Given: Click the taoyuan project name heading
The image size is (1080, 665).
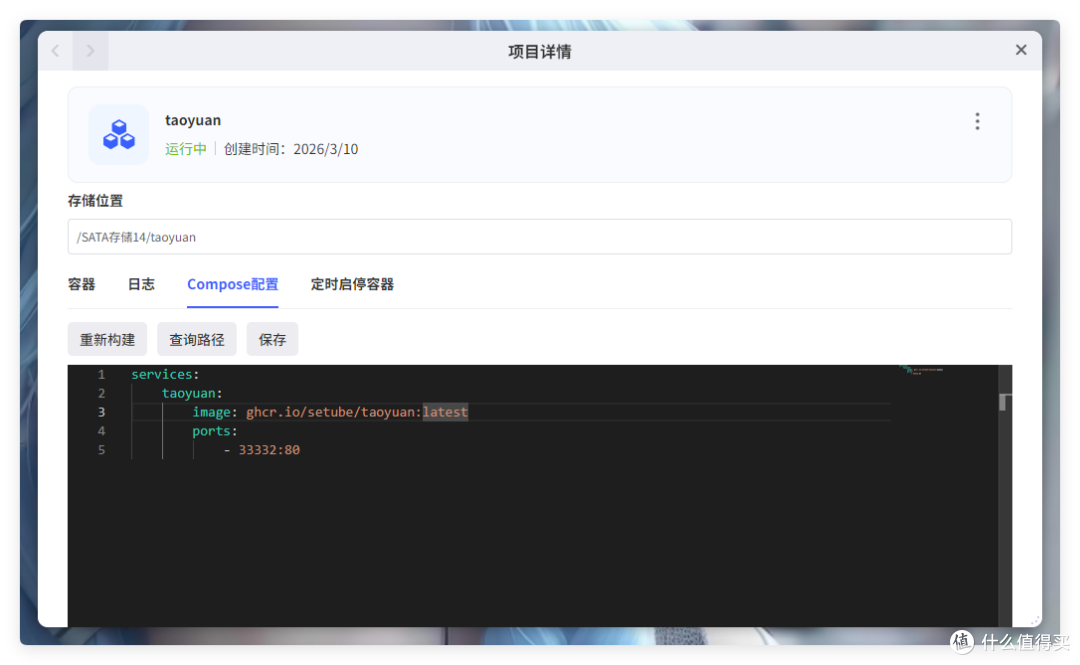Looking at the screenshot, I should (x=193, y=120).
